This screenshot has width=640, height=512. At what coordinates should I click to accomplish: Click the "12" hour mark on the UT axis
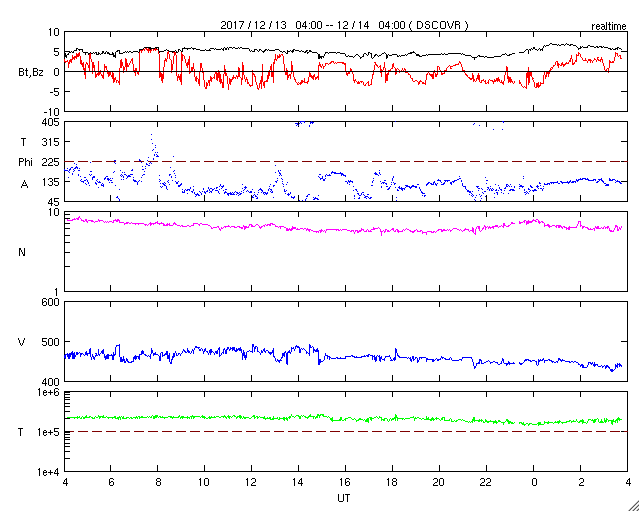point(251,482)
